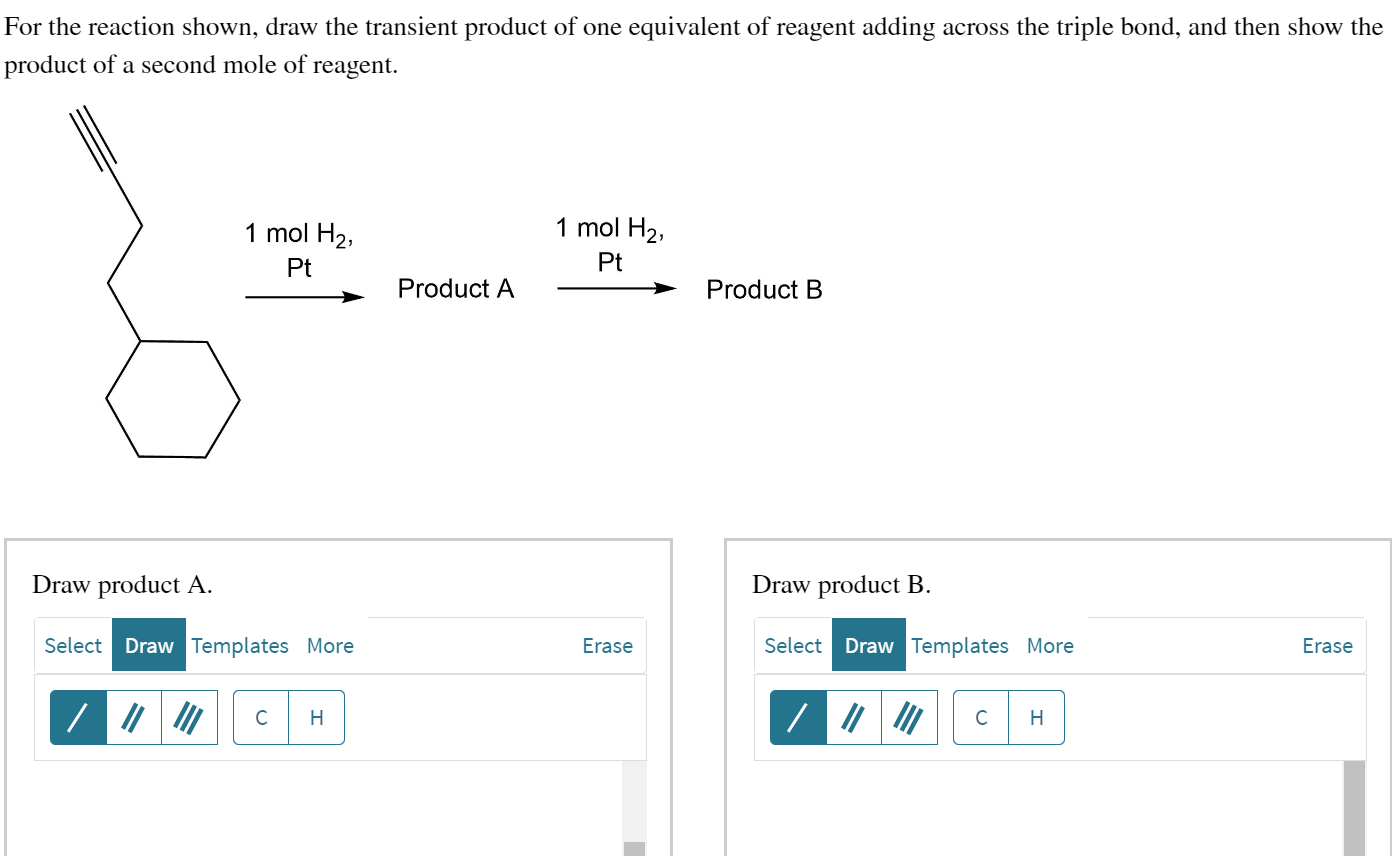Click Erase in the product A editor

click(608, 645)
